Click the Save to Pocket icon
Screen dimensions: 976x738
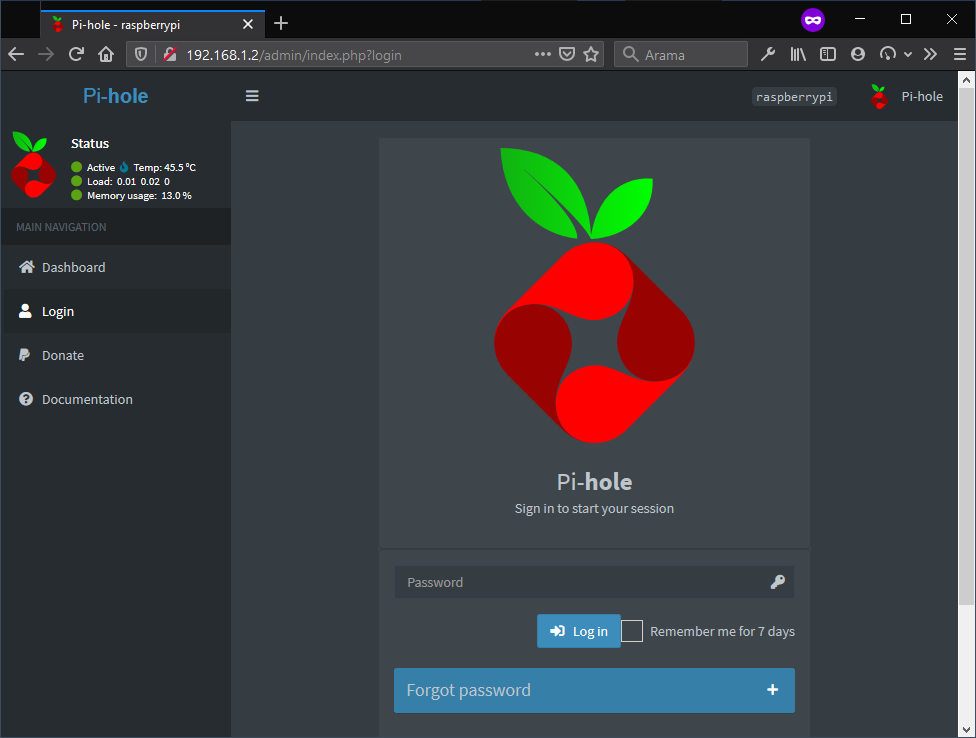566,54
